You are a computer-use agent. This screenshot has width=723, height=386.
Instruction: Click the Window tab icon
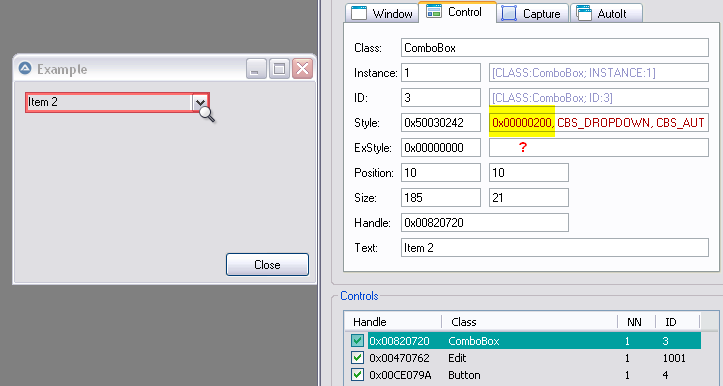[359, 13]
